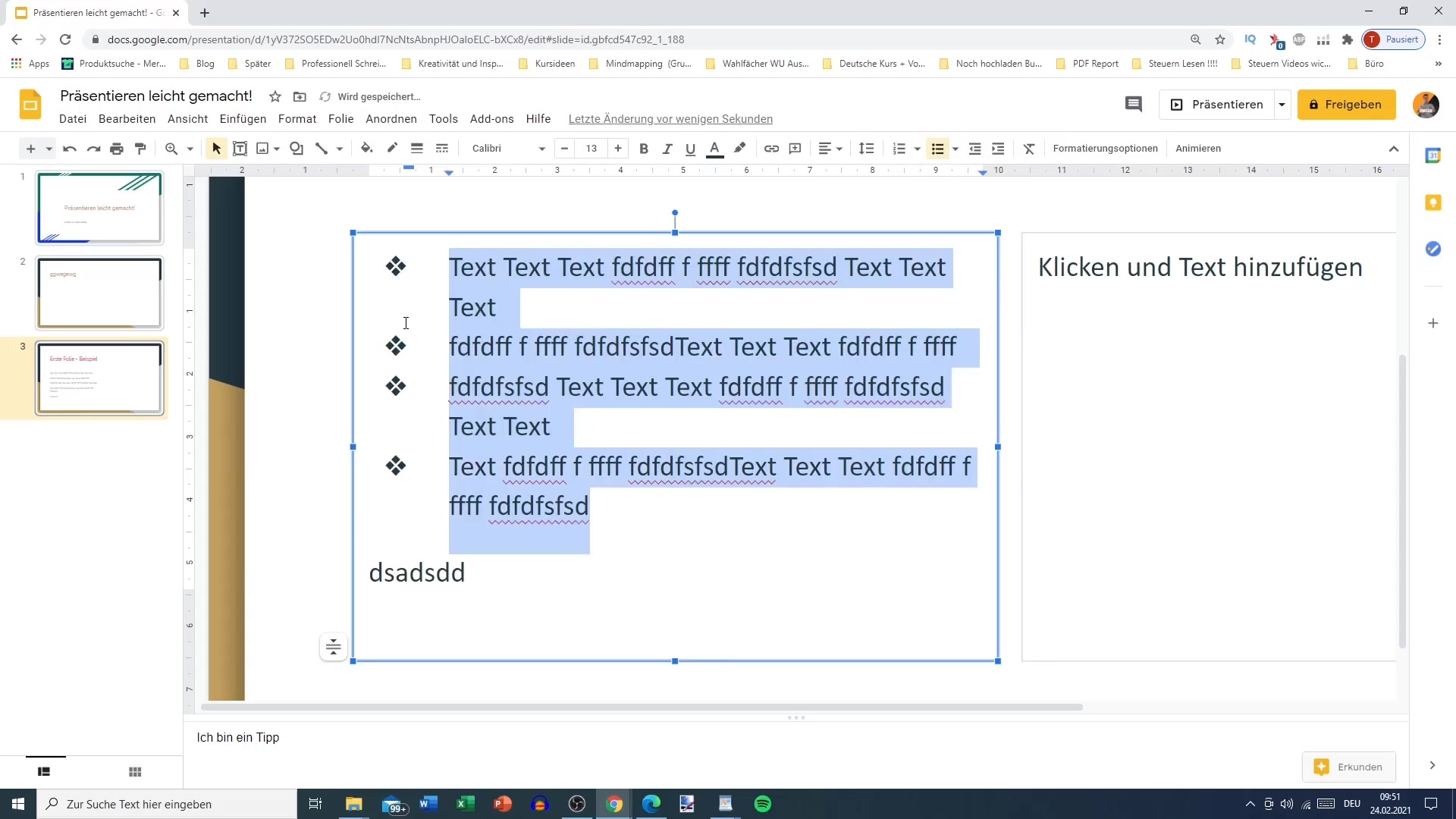The image size is (1456, 819).
Task: Click the add comment icon in the toolbar
Action: point(795,149)
